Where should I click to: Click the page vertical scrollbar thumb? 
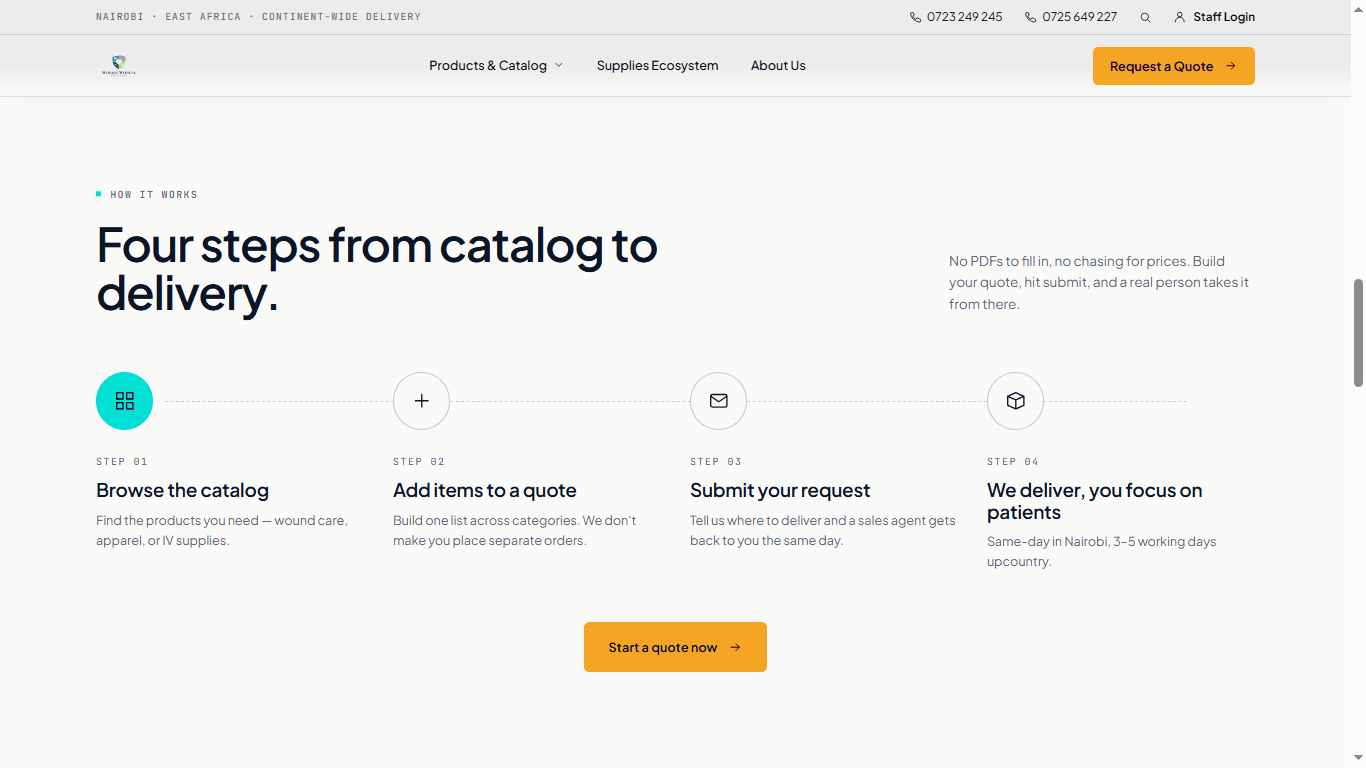[x=1358, y=333]
